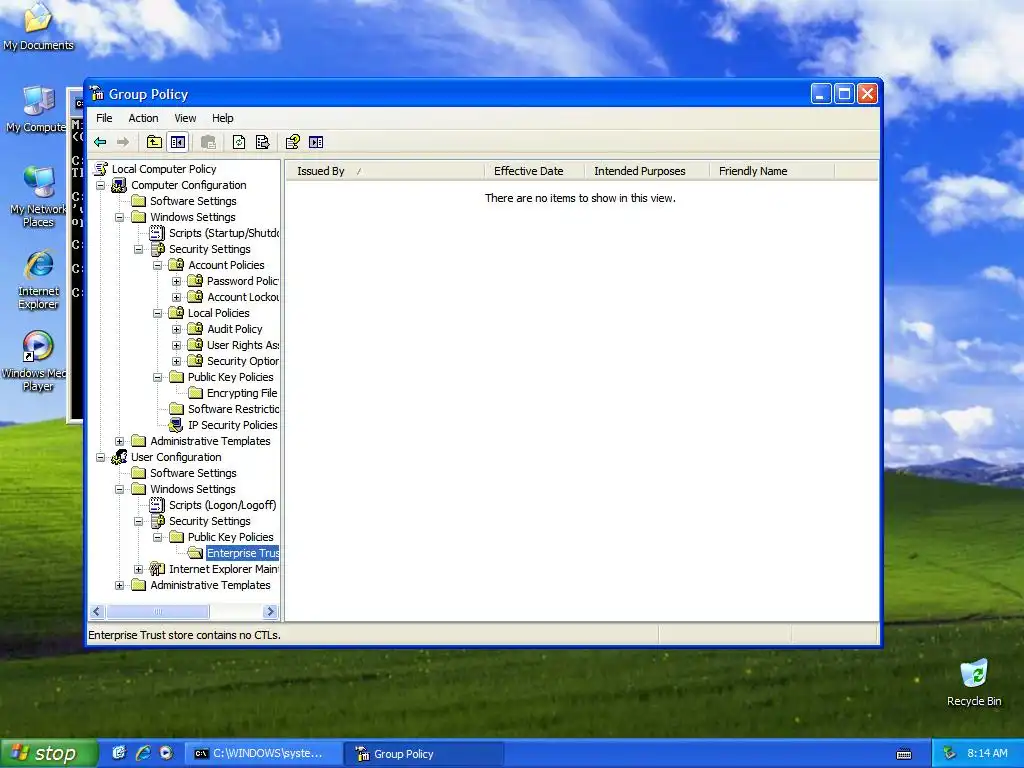Viewport: 1024px width, 768px height.
Task: Select Scripts (Logon/Logoff) tree node
Action: click(x=222, y=505)
